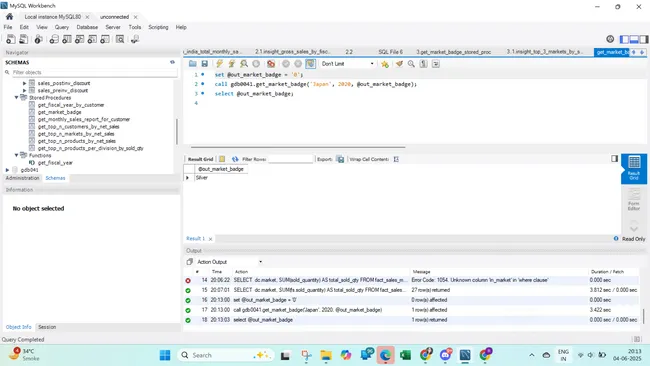Viewport: 650px width, 366px height.
Task: Toggle invisible characters display icon
Action: pyautogui.click(x=423, y=64)
